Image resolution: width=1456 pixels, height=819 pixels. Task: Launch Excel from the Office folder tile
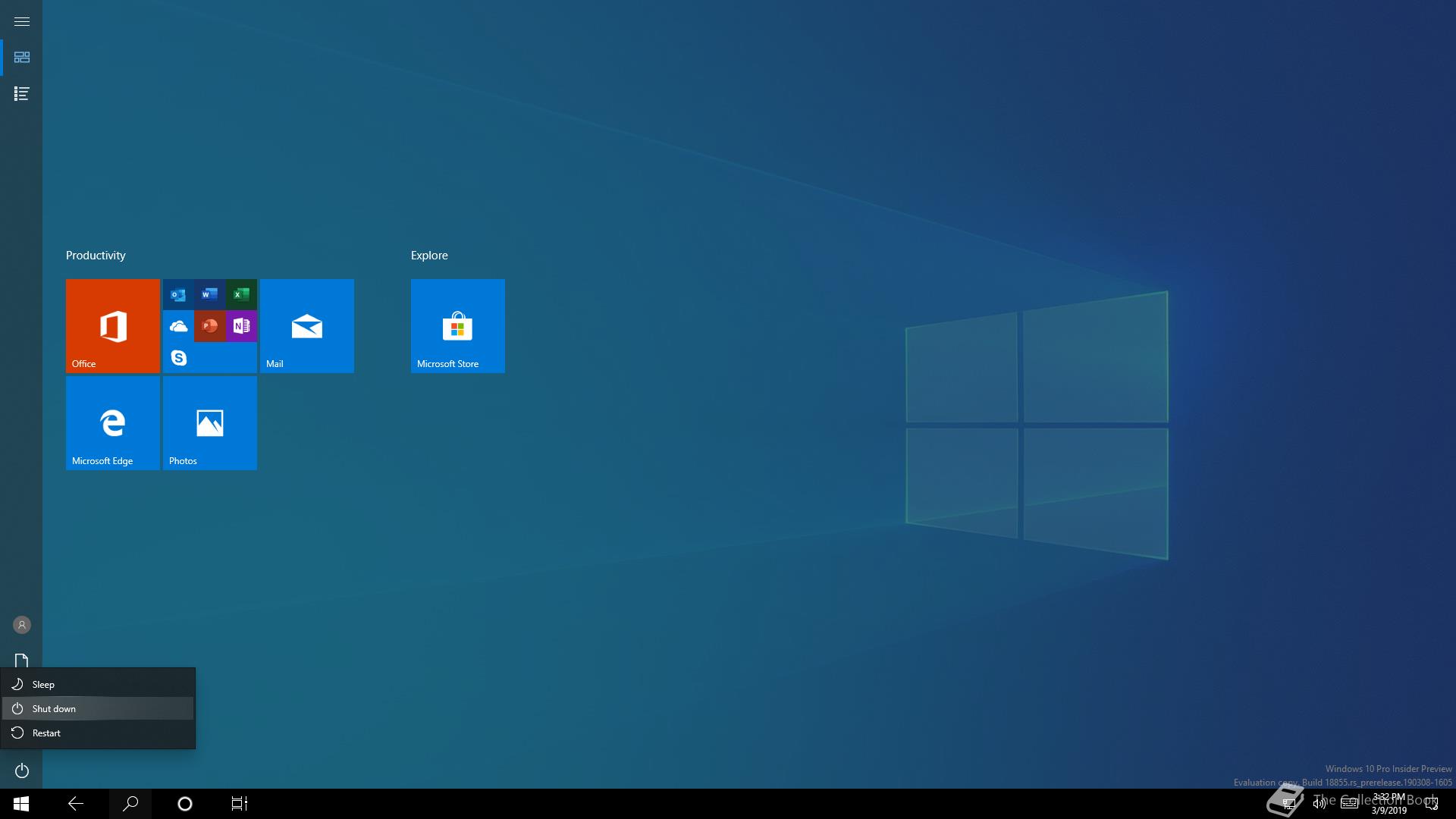pos(241,294)
